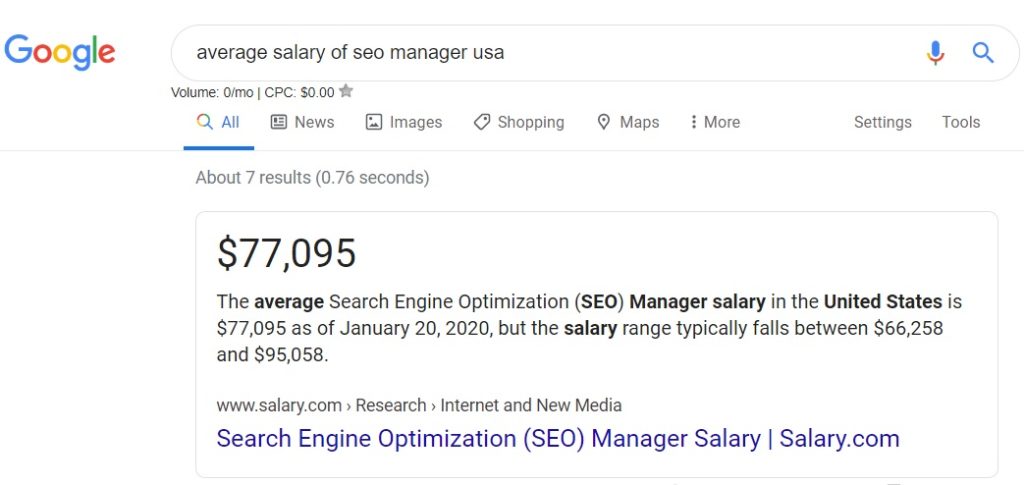Expand the More options dots
The image size is (1024, 485).
(x=693, y=122)
